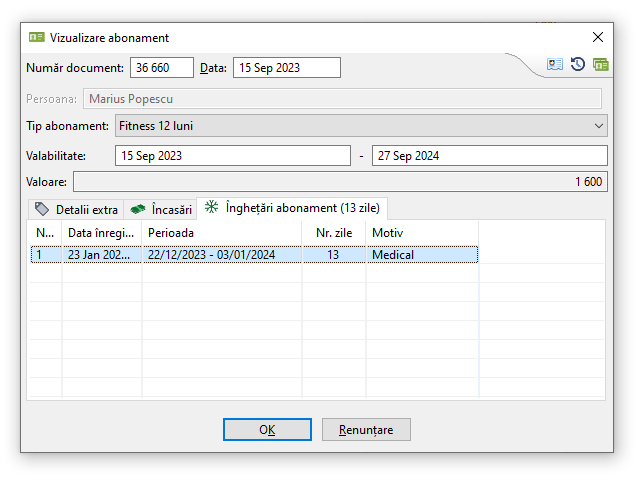Click the Număr document field
Image resolution: width=640 pixels, height=480 pixels.
coord(161,67)
